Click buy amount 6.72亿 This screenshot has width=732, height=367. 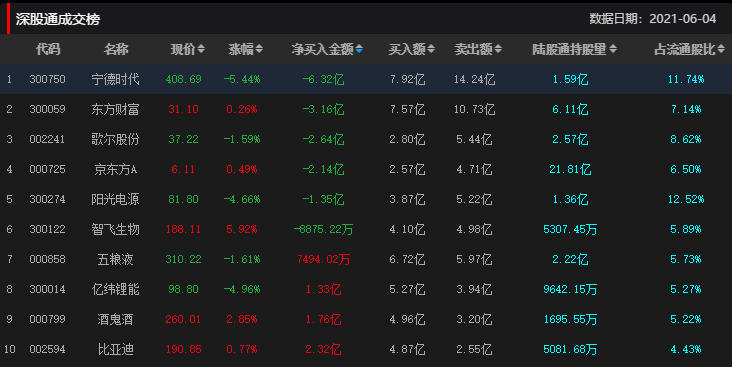tap(407, 259)
